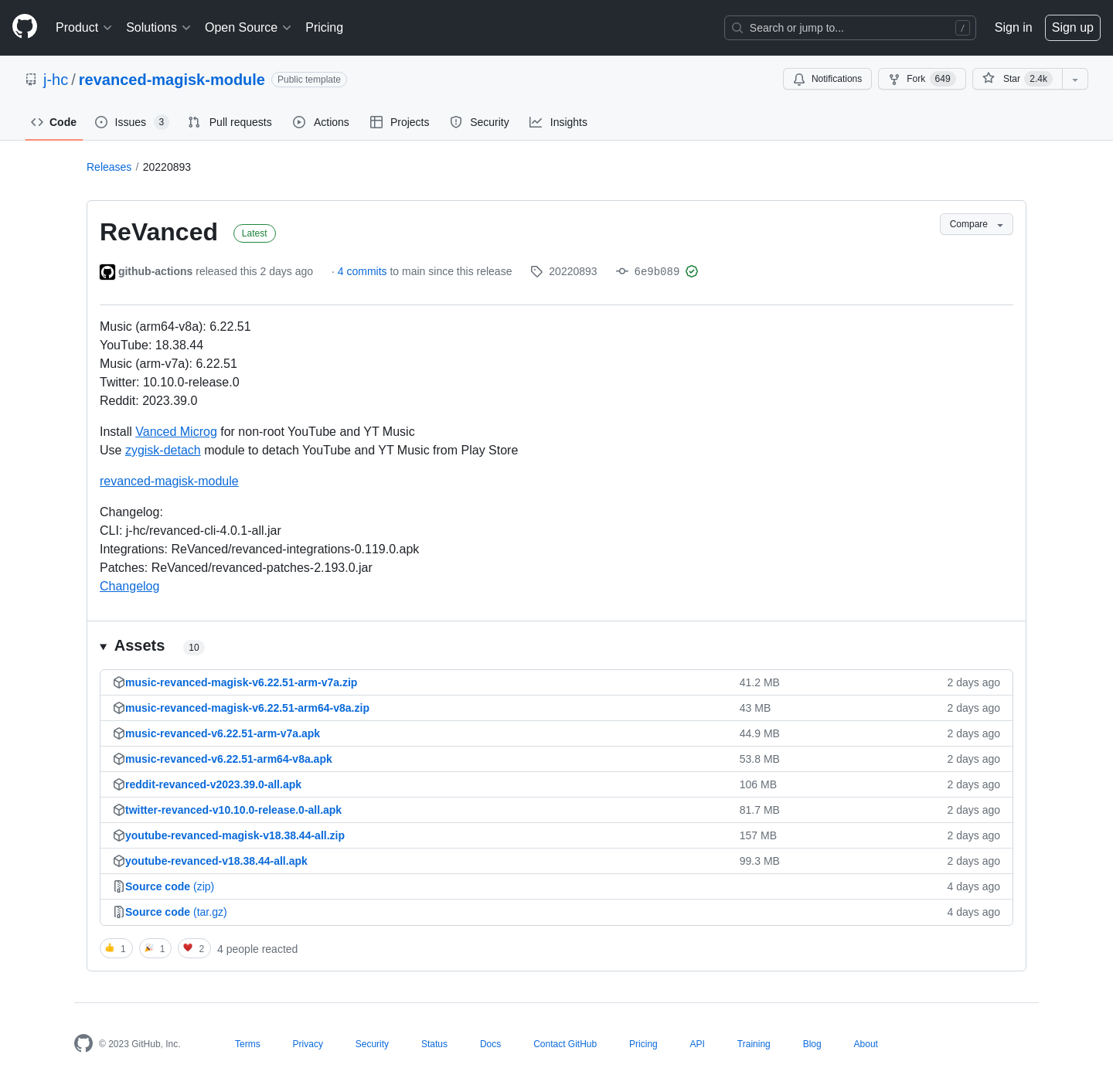
Task: Open the Vanced Microg link
Action: 176,431
